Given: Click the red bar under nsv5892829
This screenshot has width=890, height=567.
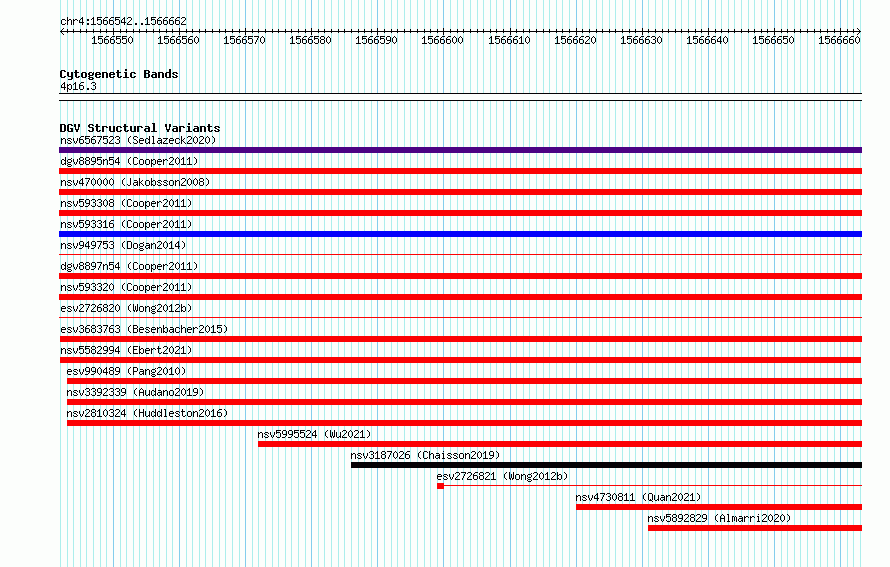Looking at the screenshot, I should coord(755,528).
